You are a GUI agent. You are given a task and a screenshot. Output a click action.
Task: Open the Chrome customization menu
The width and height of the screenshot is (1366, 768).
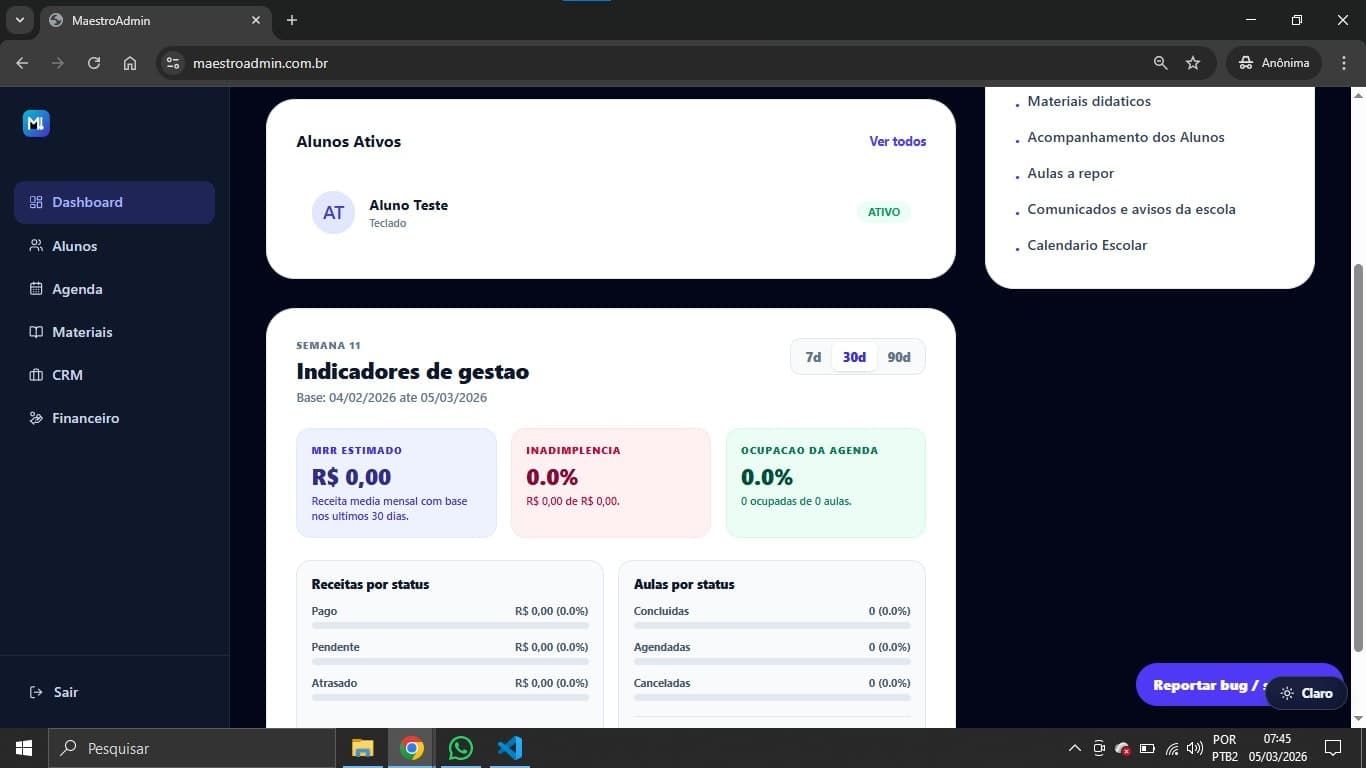click(x=1345, y=62)
